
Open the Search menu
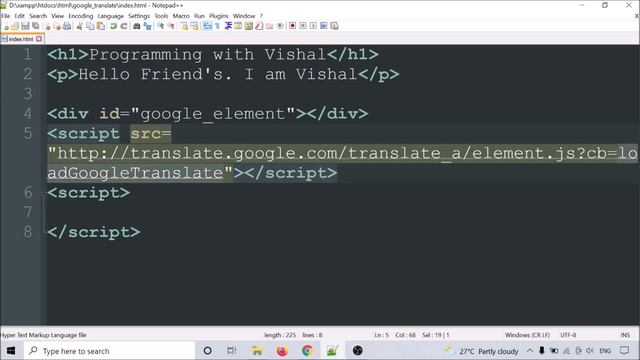[x=38, y=16]
